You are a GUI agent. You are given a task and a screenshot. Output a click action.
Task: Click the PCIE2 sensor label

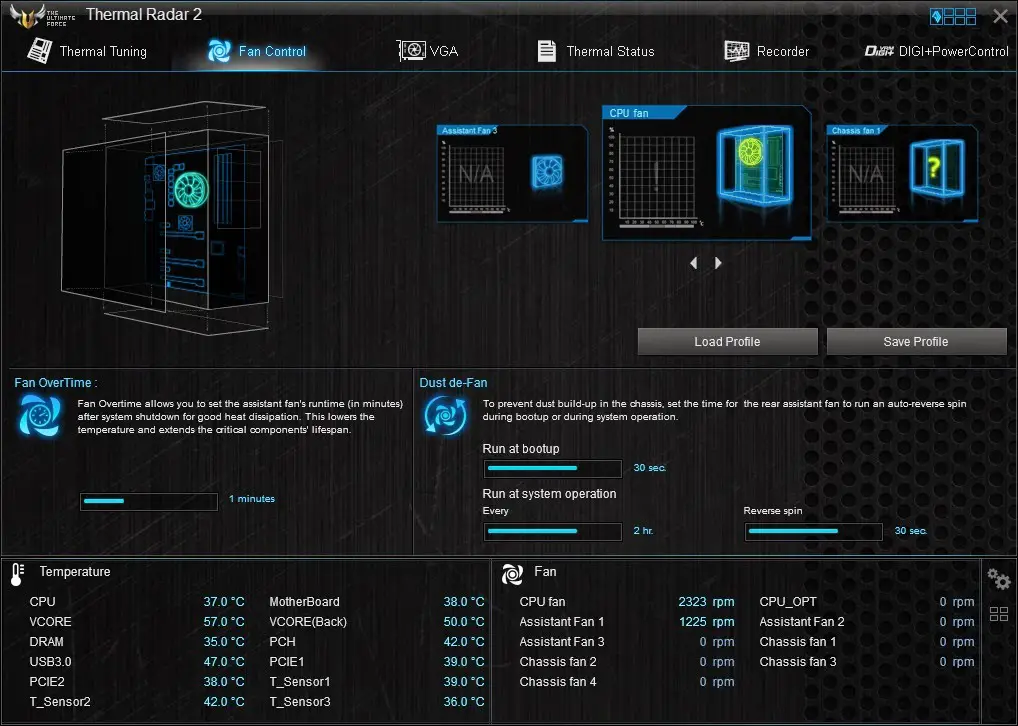47,682
